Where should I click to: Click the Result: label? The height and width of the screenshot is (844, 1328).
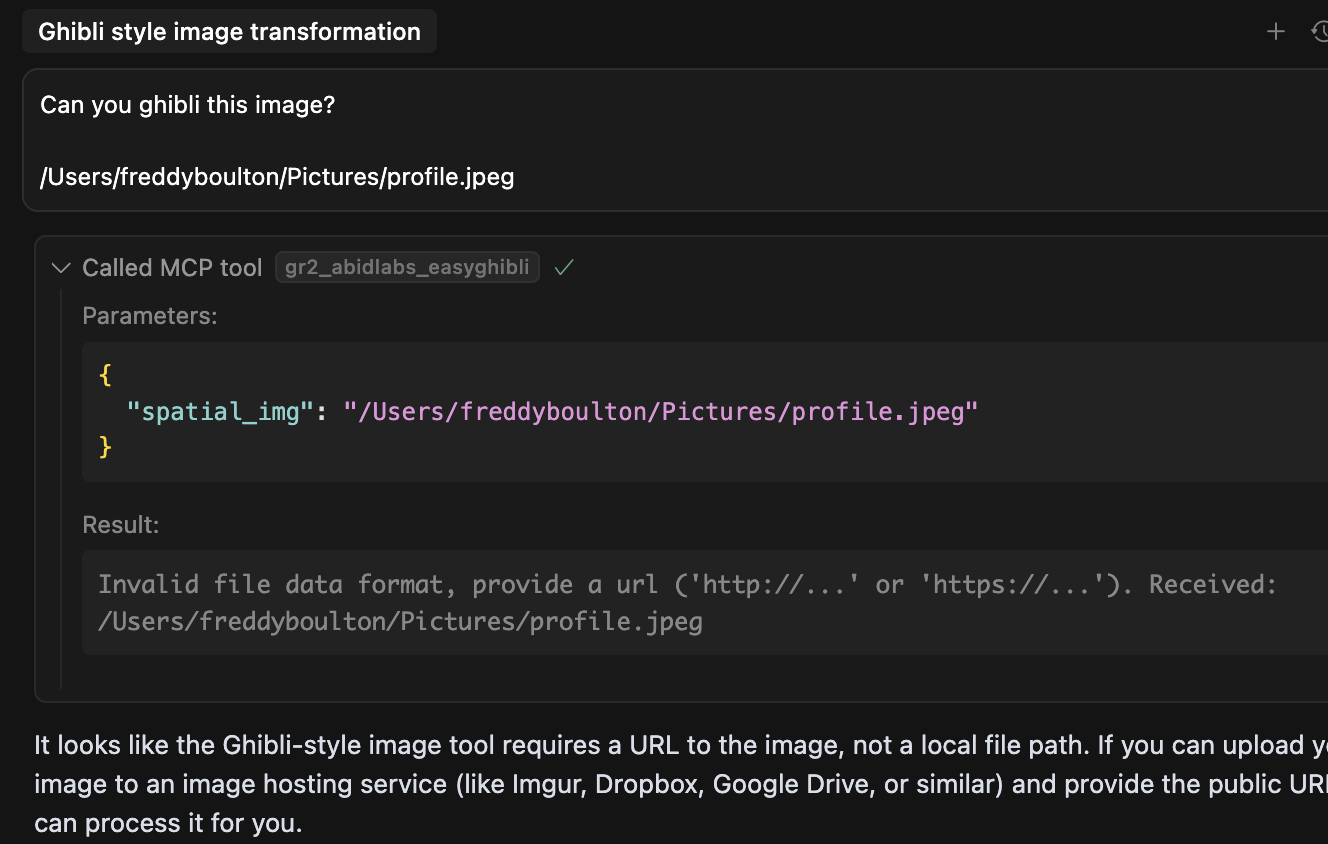pyautogui.click(x=121, y=525)
